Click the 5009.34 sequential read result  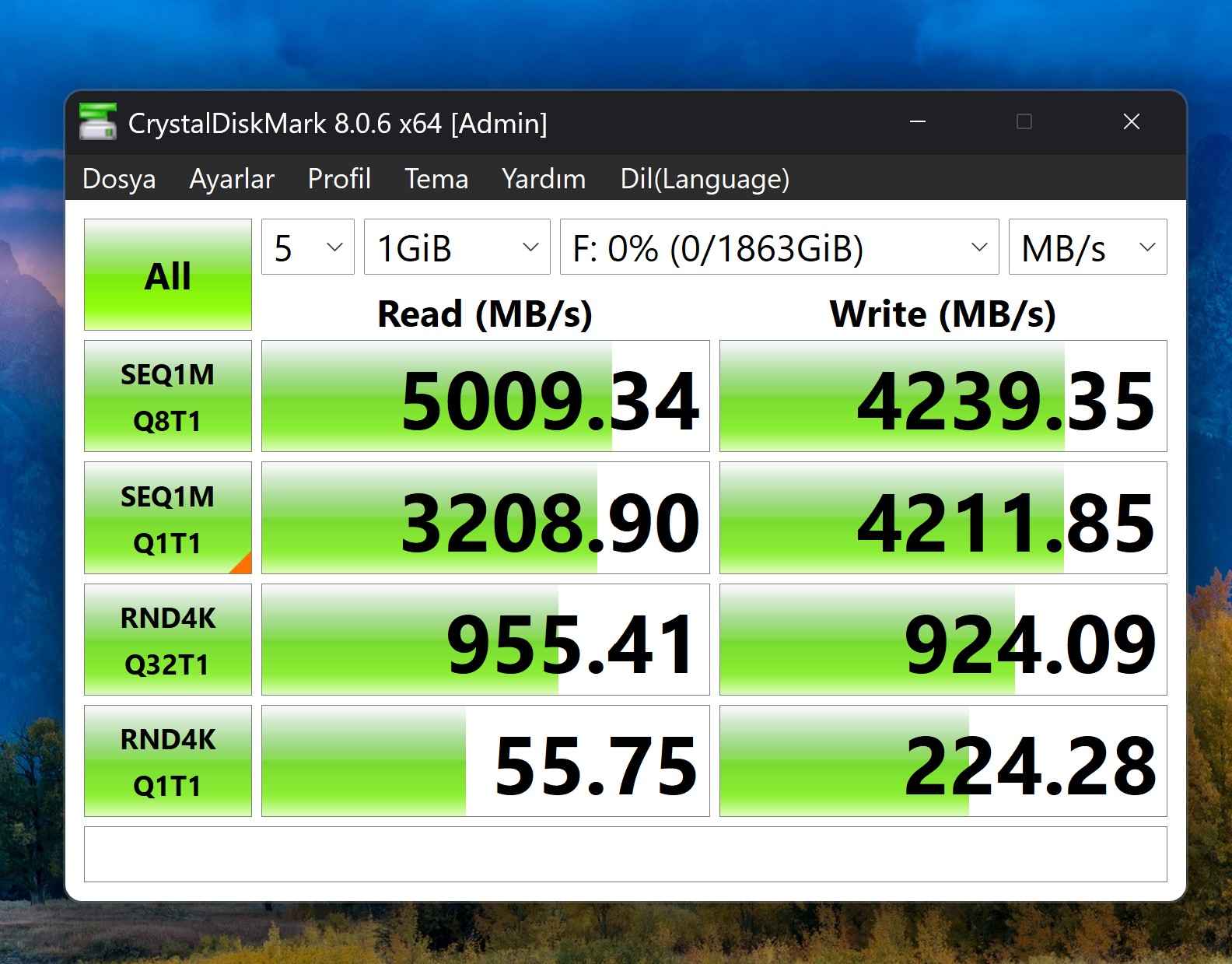point(485,397)
